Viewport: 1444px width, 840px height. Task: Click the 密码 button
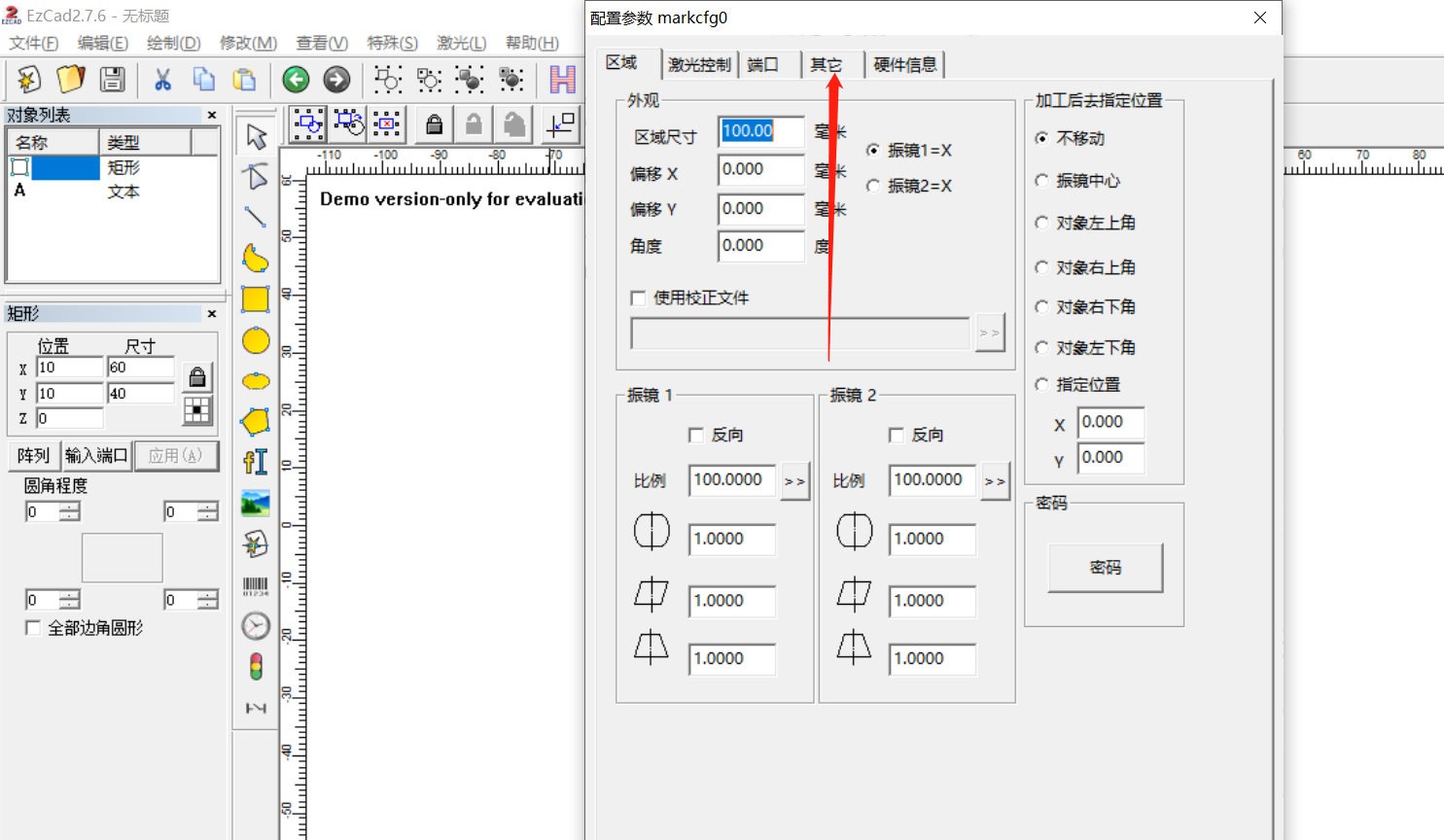1106,567
